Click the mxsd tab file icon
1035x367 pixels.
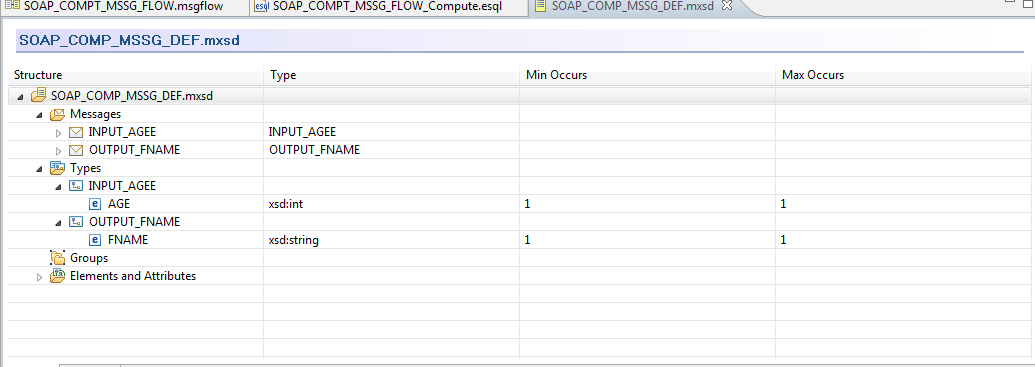tap(541, 7)
